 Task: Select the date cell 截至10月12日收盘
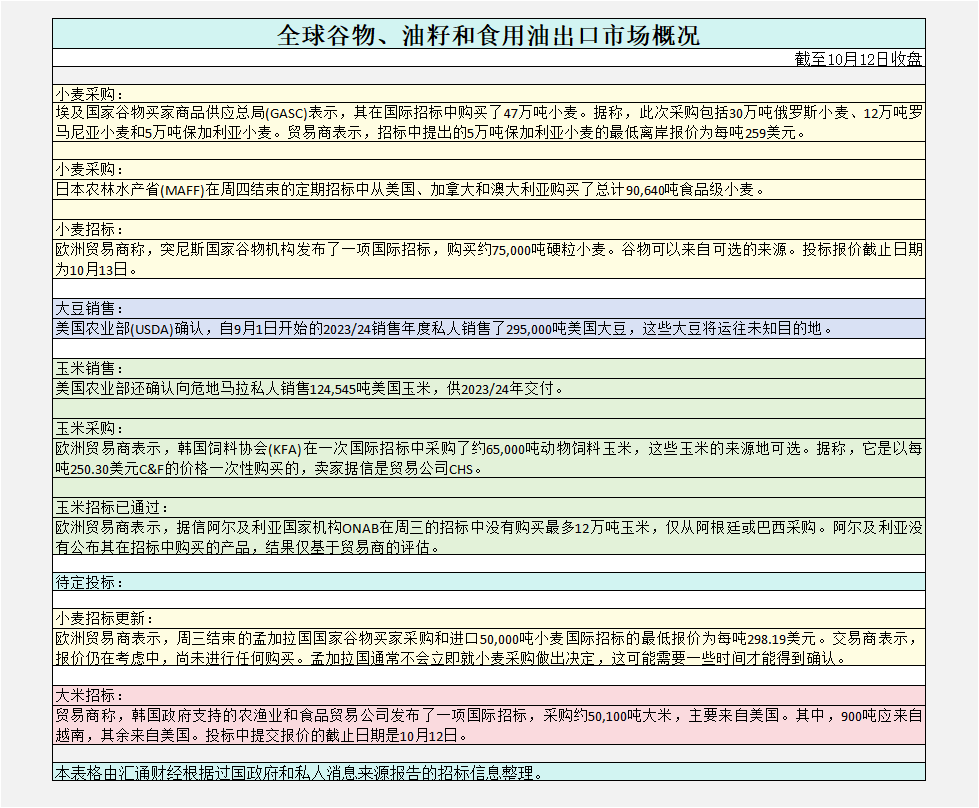pos(858,59)
